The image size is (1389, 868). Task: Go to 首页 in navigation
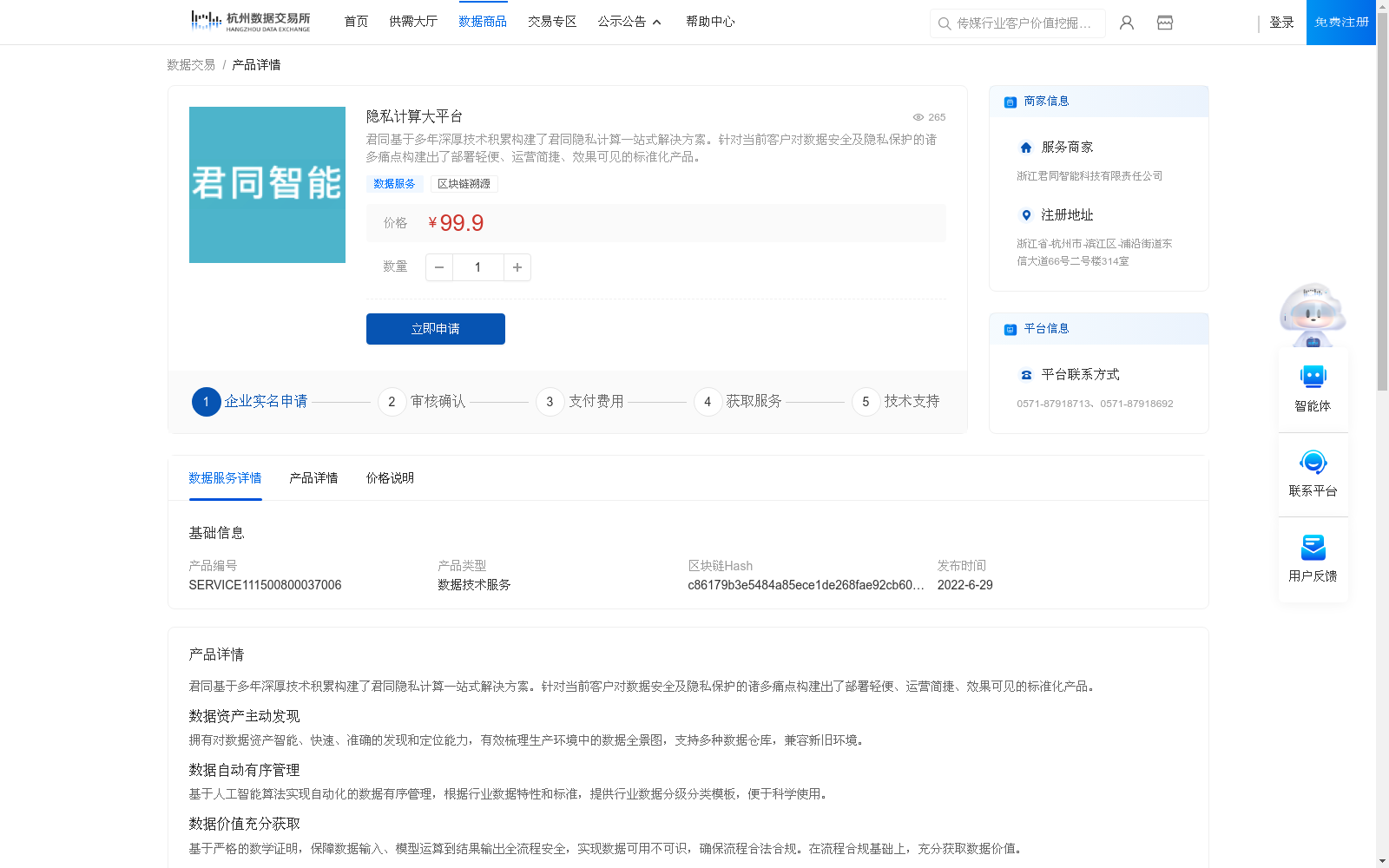point(356,22)
